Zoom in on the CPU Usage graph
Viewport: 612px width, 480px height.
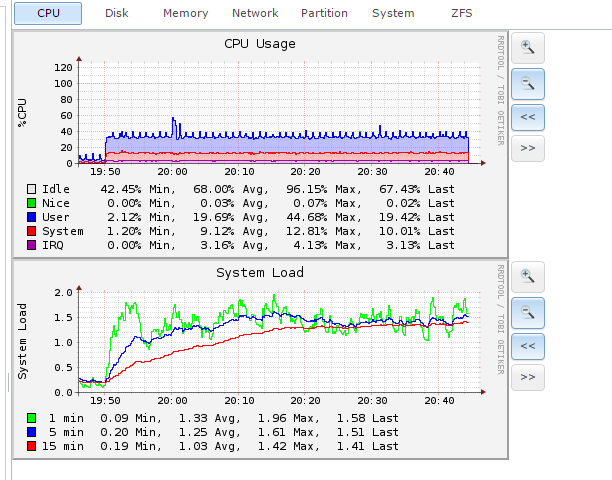[x=528, y=48]
